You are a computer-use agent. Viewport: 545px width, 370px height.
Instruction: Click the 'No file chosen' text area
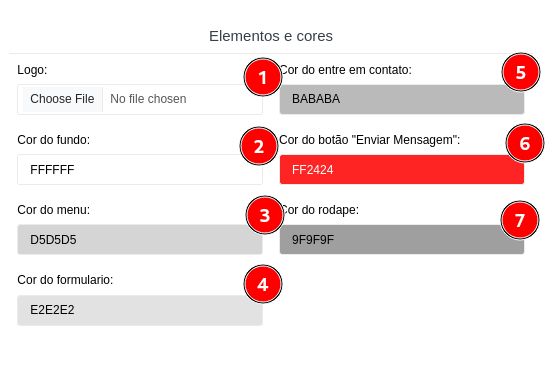tap(148, 99)
